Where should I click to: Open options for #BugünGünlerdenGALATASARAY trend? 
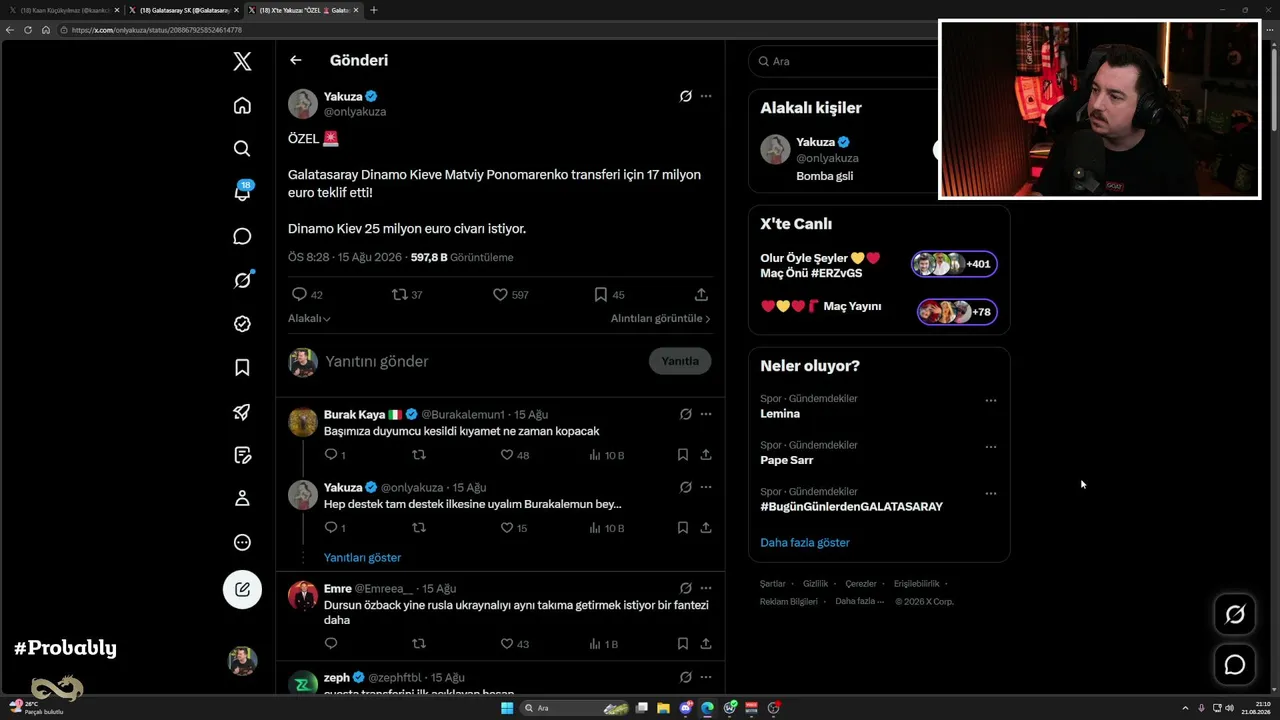click(x=991, y=494)
